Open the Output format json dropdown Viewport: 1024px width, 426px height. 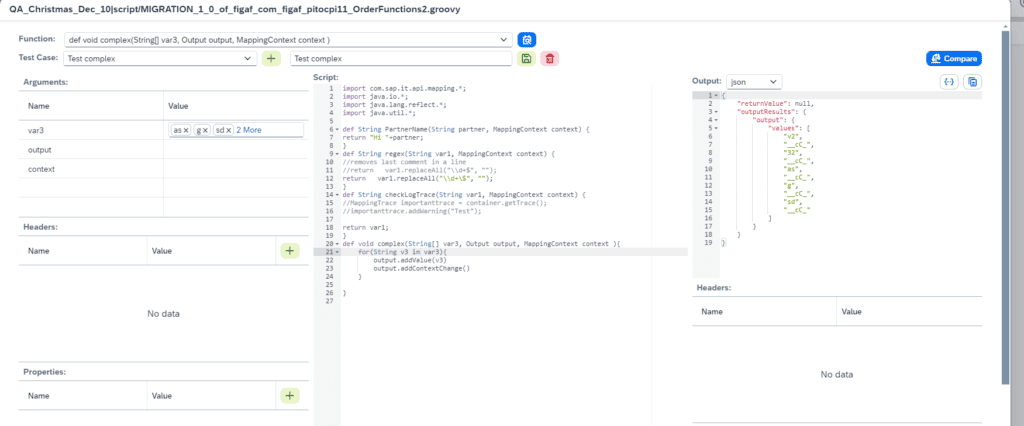point(773,82)
